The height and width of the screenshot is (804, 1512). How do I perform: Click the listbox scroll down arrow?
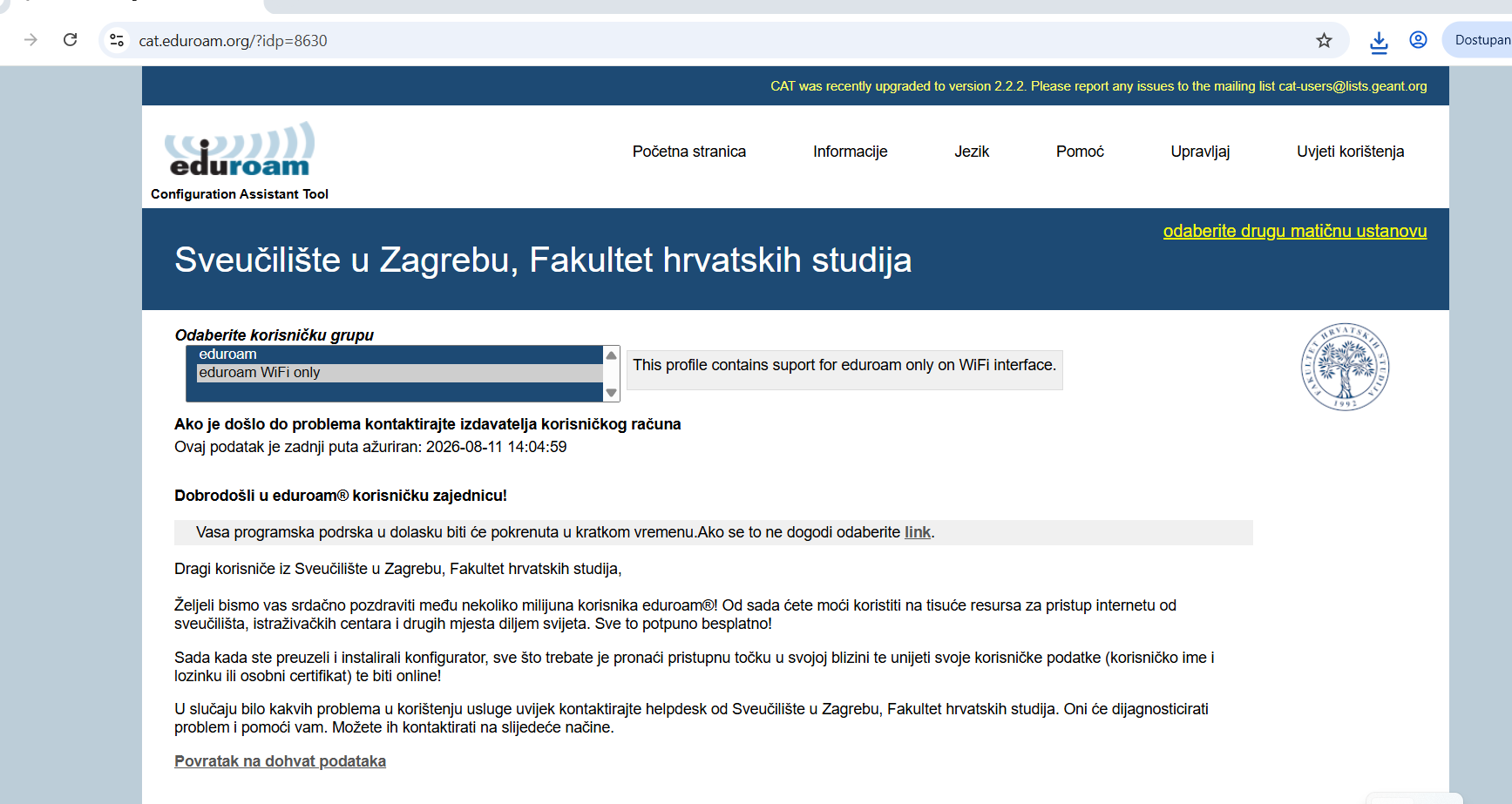pyautogui.click(x=611, y=393)
